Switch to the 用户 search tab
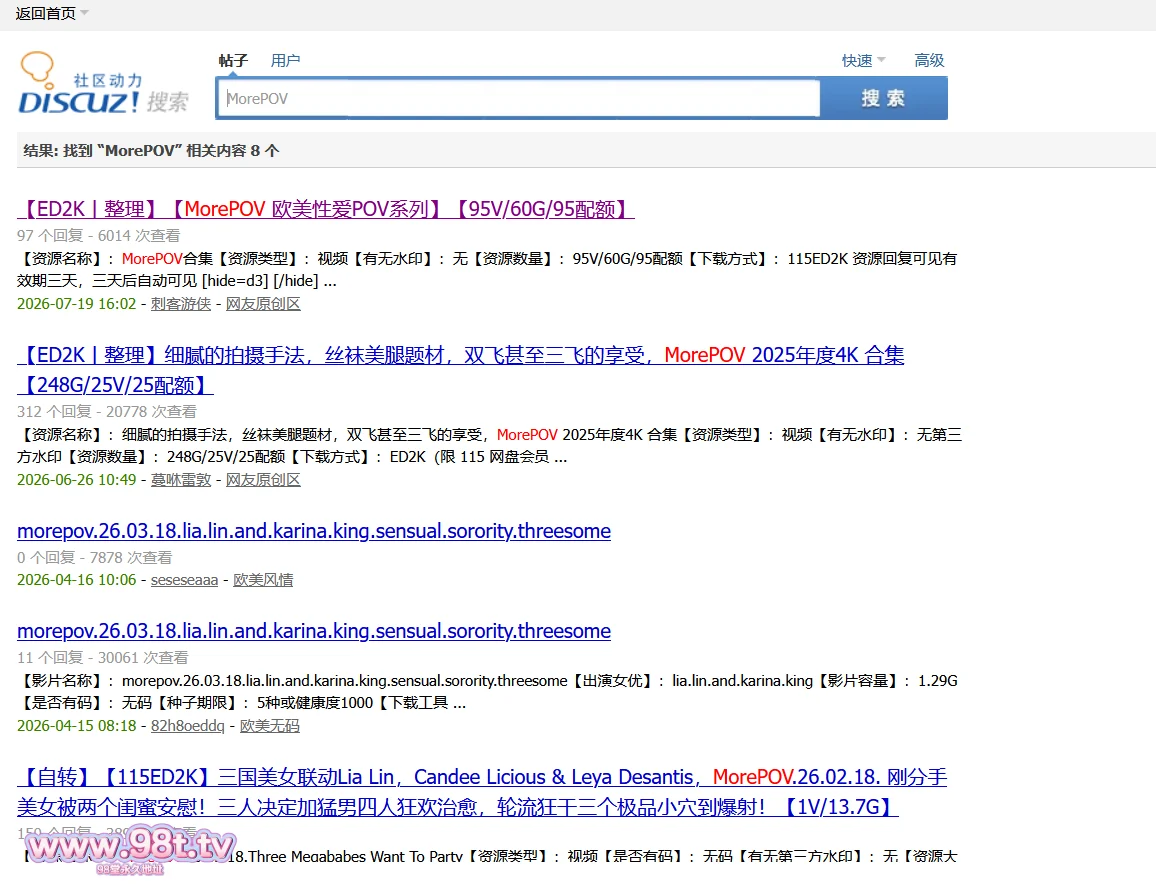 tap(285, 61)
